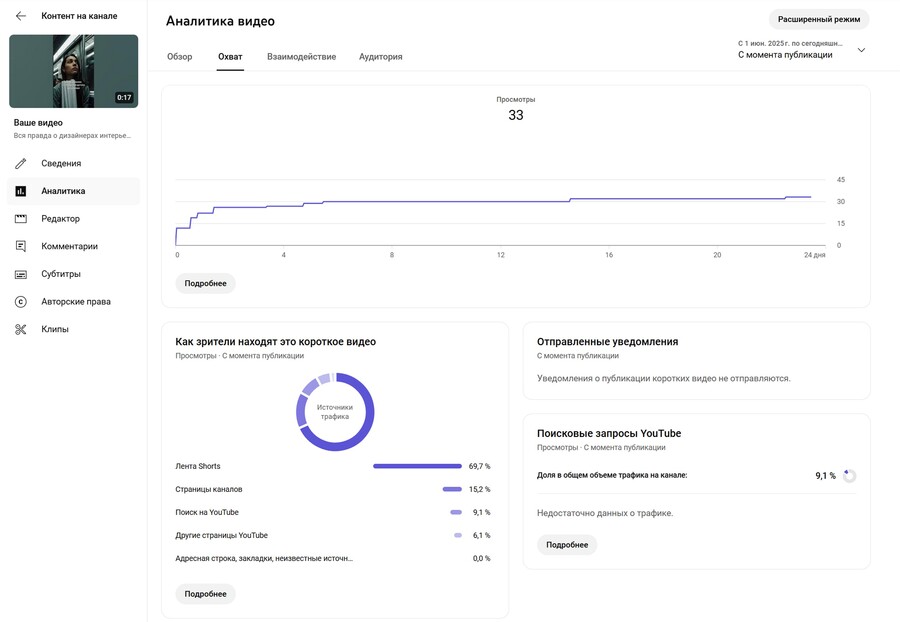Click the back arrow next to Контент на канале
The height and width of the screenshot is (622, 900).
[21, 16]
